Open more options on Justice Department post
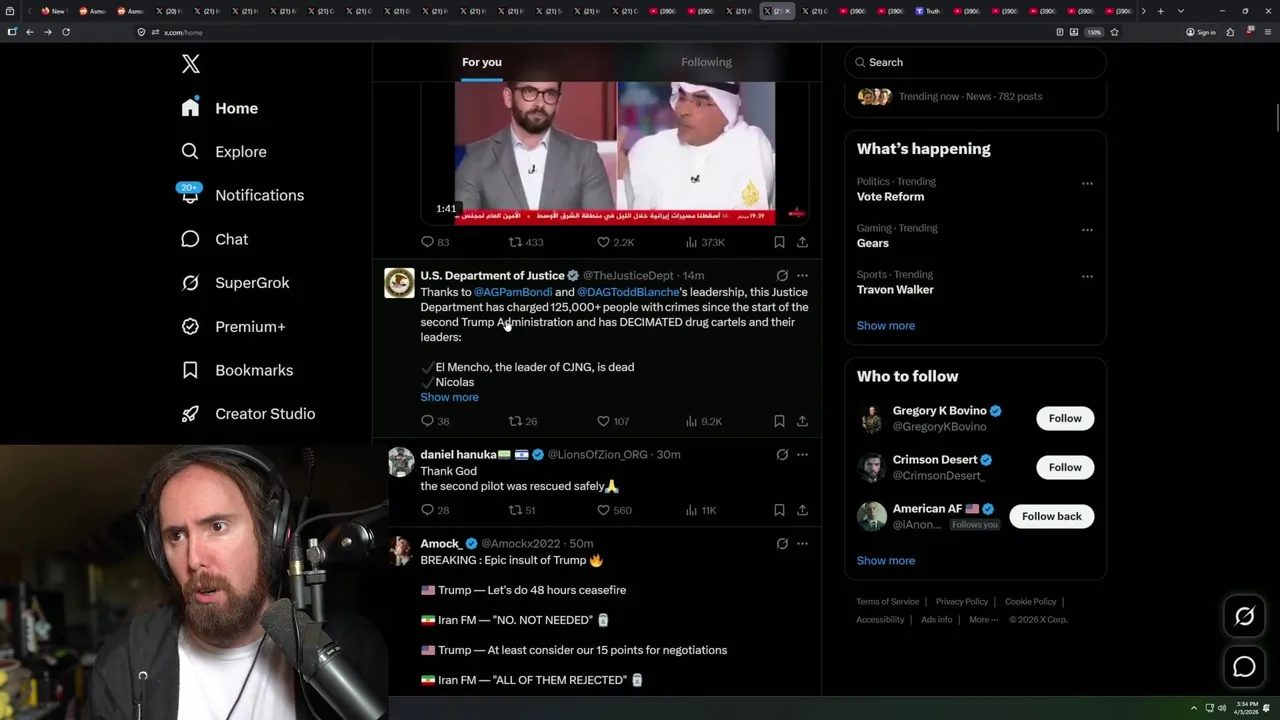 (802, 275)
